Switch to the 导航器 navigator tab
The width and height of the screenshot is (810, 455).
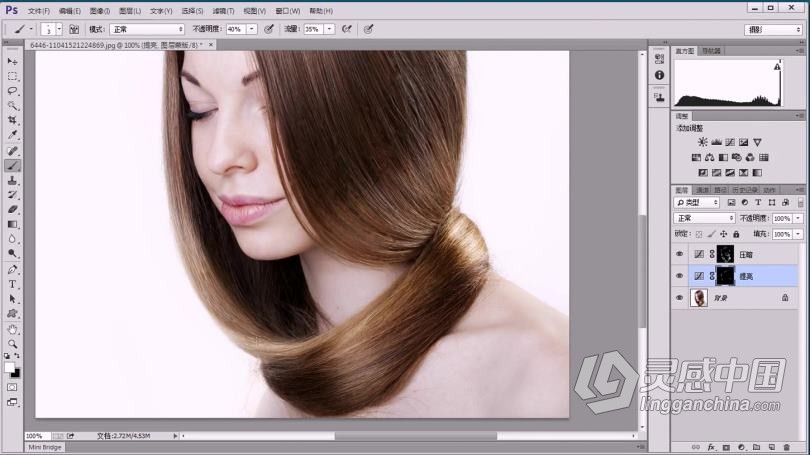click(x=711, y=51)
